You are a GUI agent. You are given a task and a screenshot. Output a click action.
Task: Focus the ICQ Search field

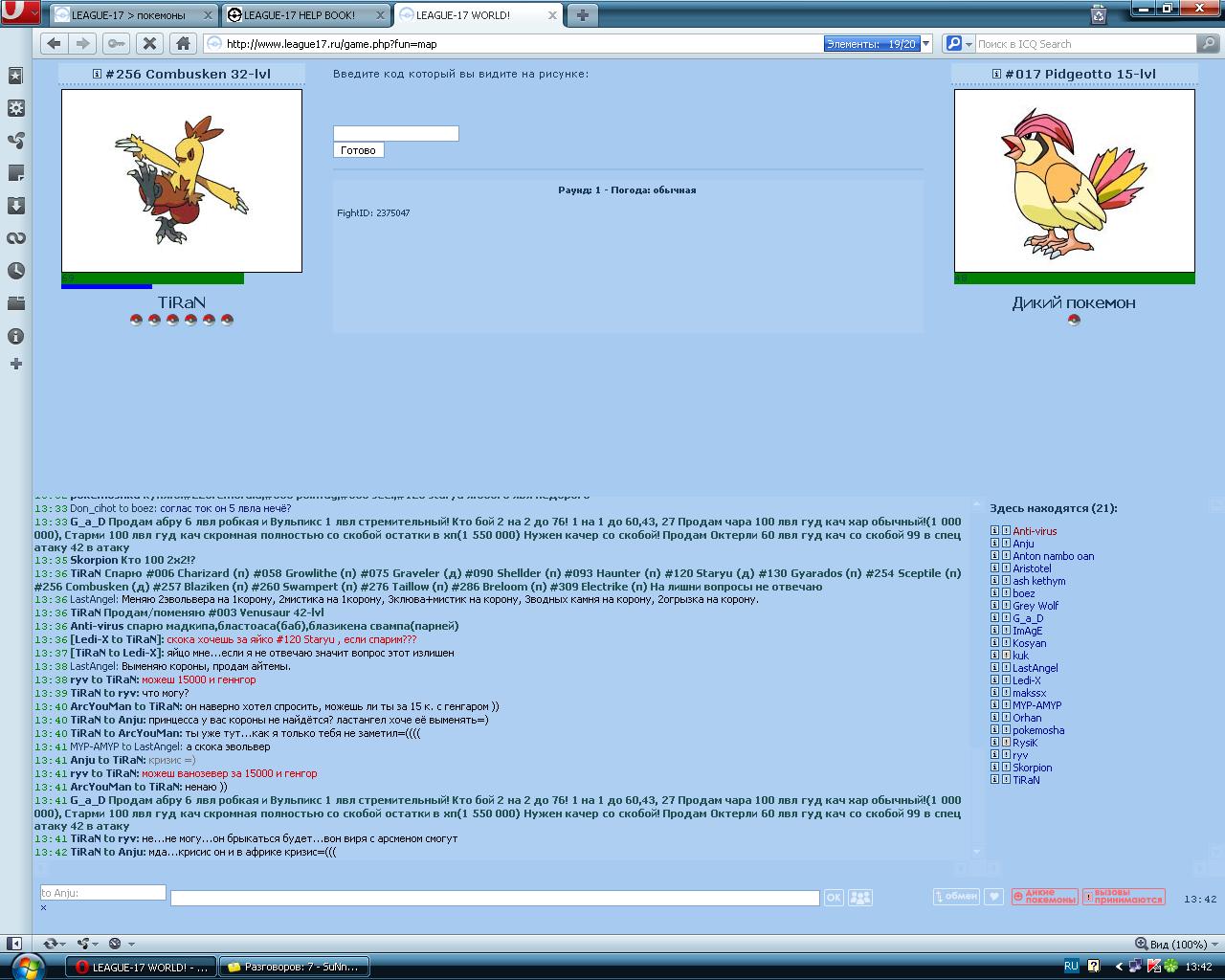point(1085,44)
